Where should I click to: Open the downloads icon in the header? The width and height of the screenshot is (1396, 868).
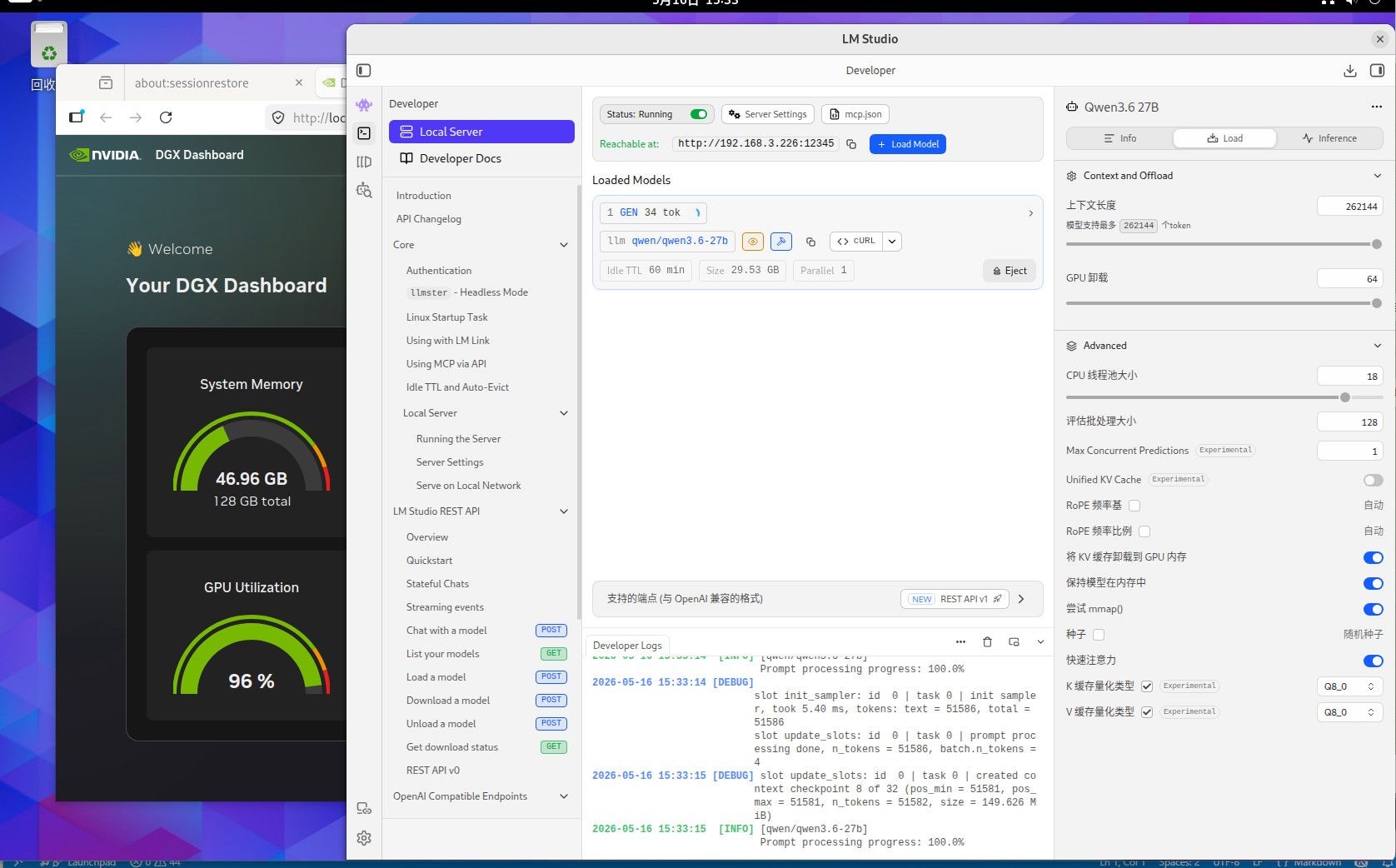pos(1350,71)
